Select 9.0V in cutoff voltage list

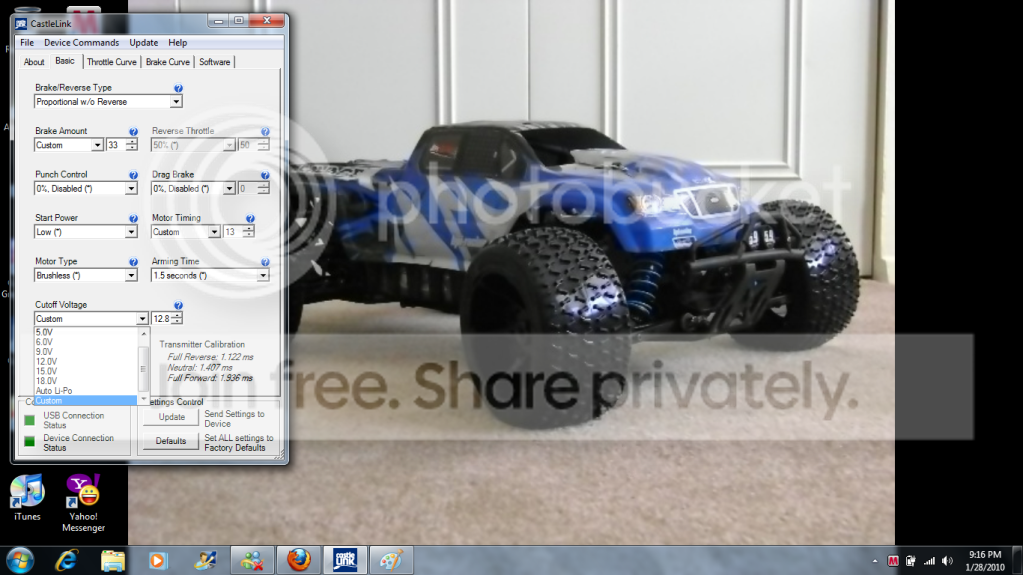pos(86,352)
